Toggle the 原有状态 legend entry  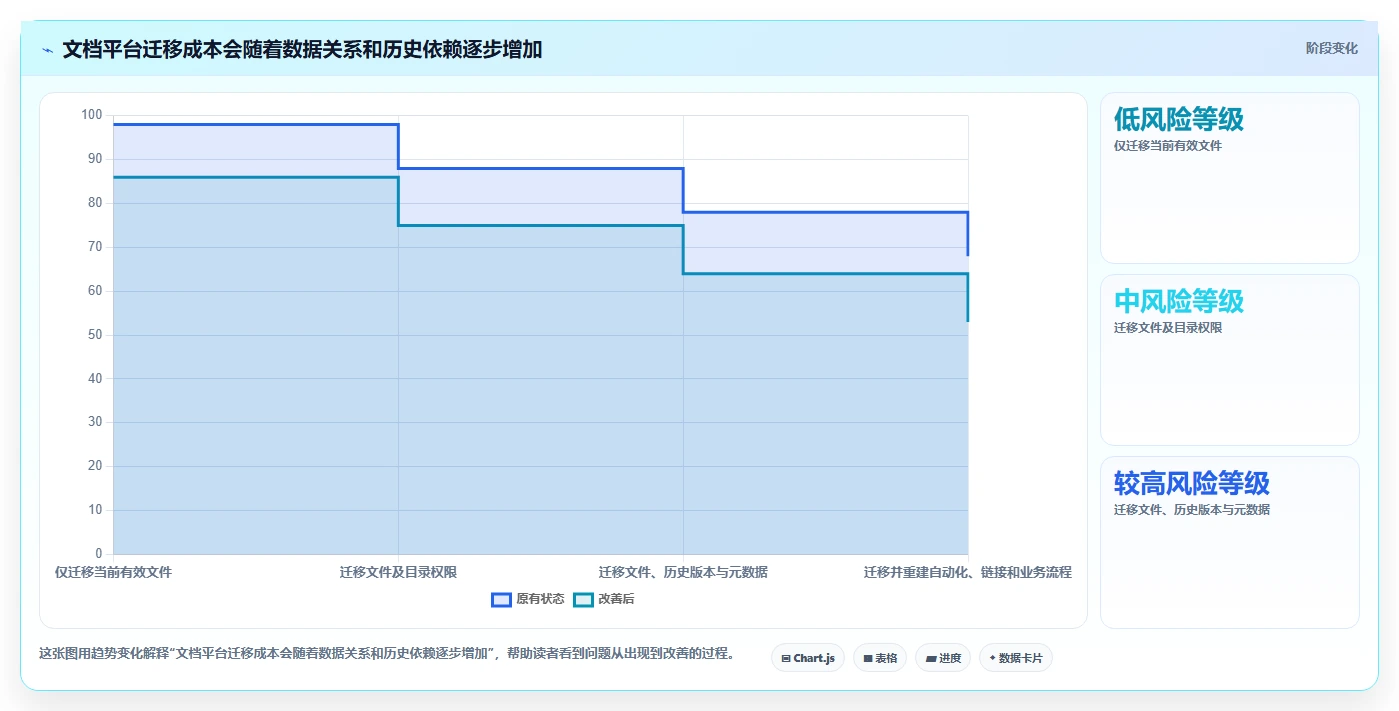[528, 599]
